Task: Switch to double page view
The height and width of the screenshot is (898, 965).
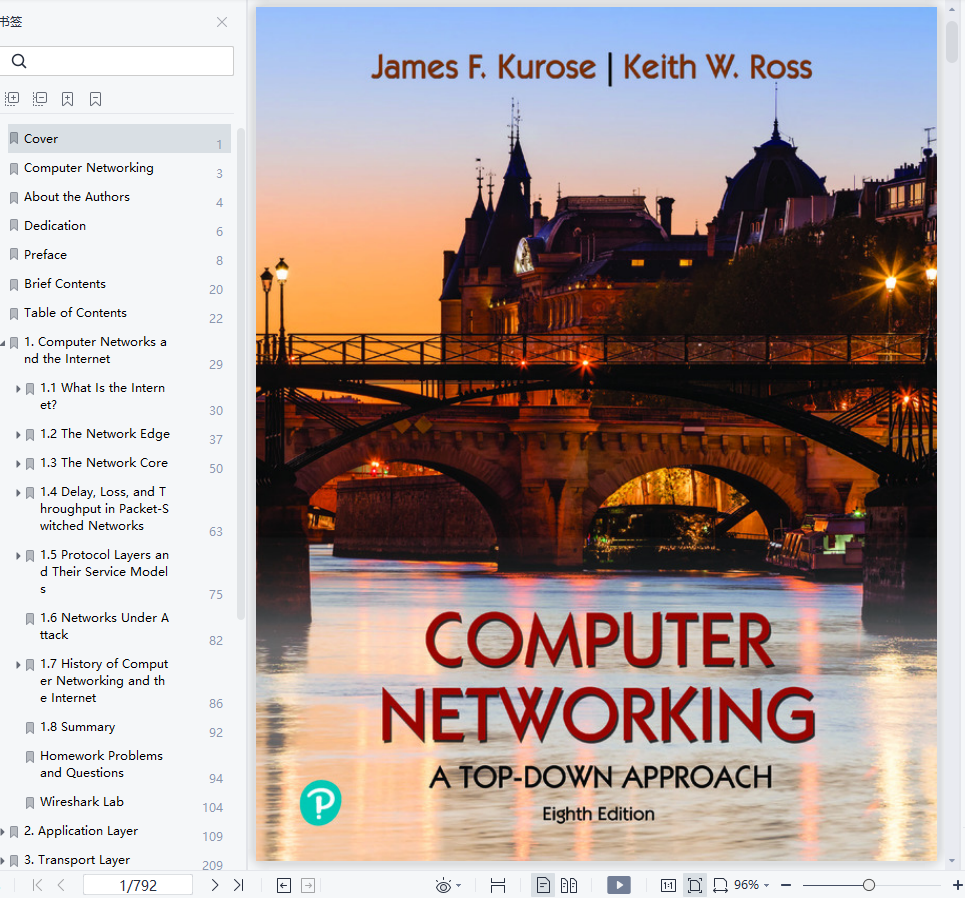Action: pyautogui.click(x=569, y=885)
